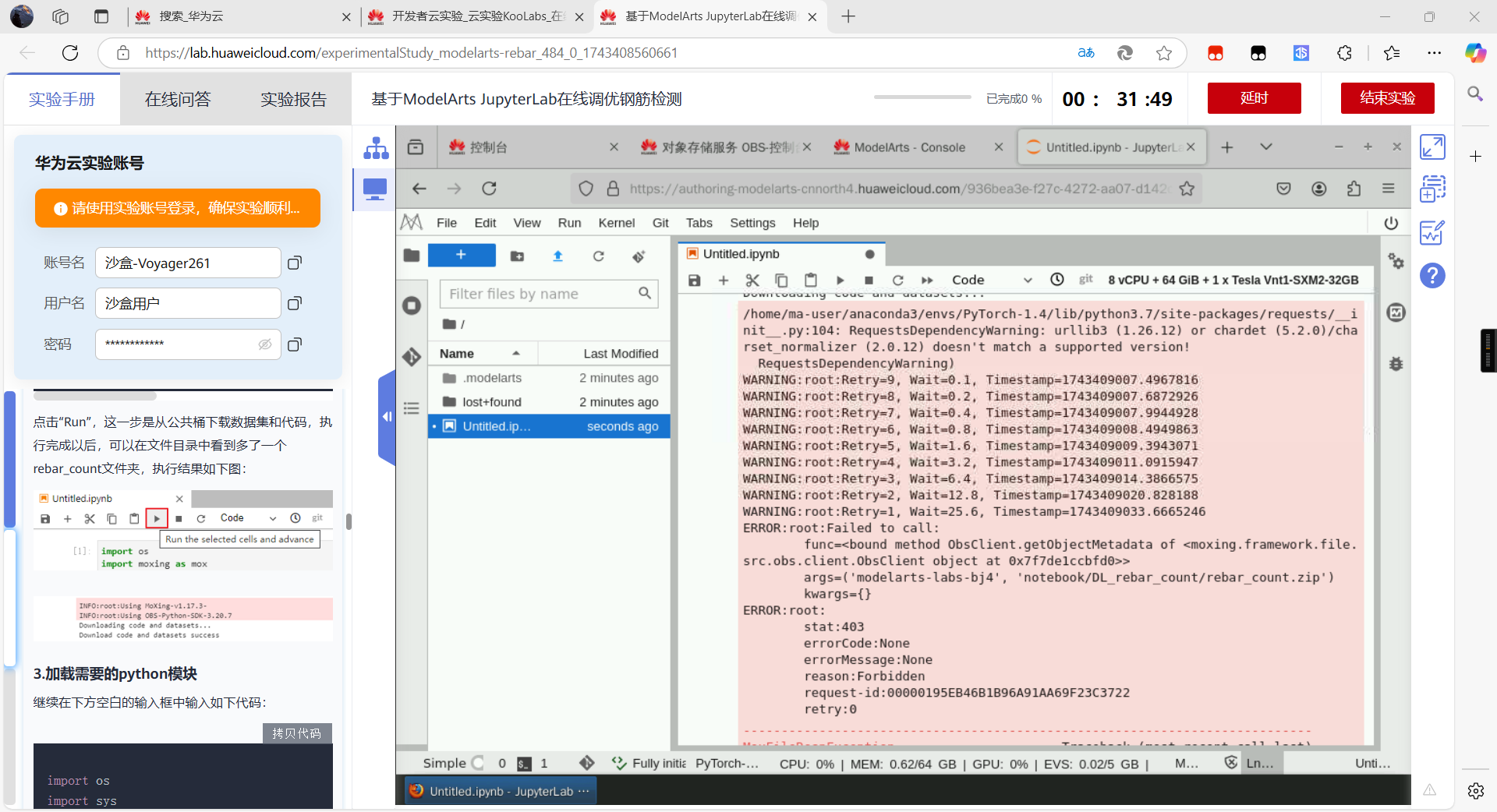Click the power icon next to Help menu
1497x812 pixels.
tap(1391, 223)
